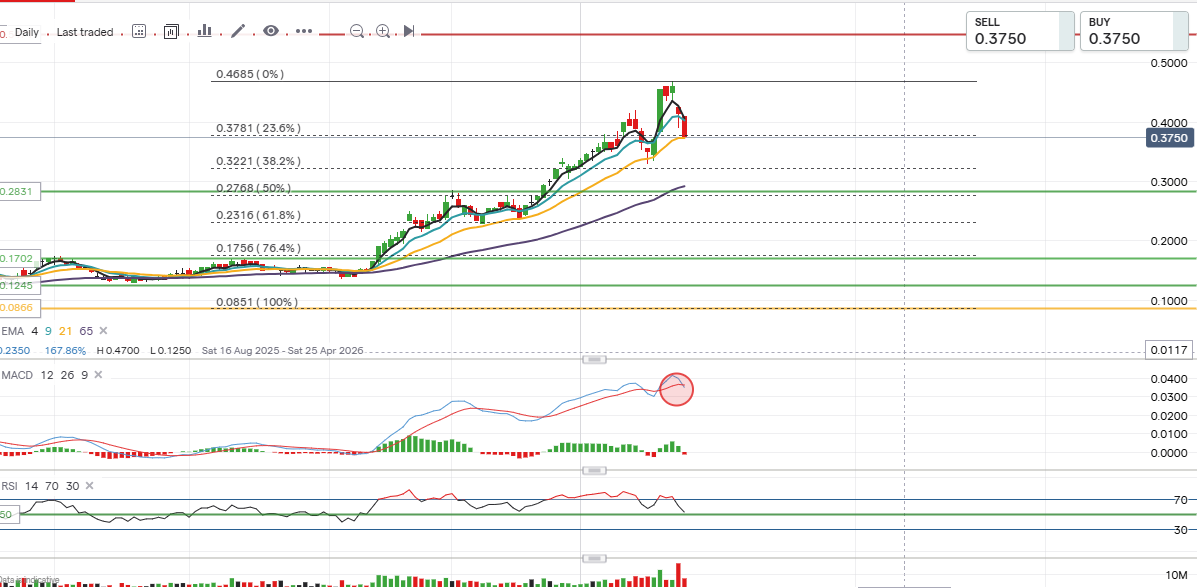Click the SELL 0.3750 button

pyautogui.click(x=1020, y=31)
